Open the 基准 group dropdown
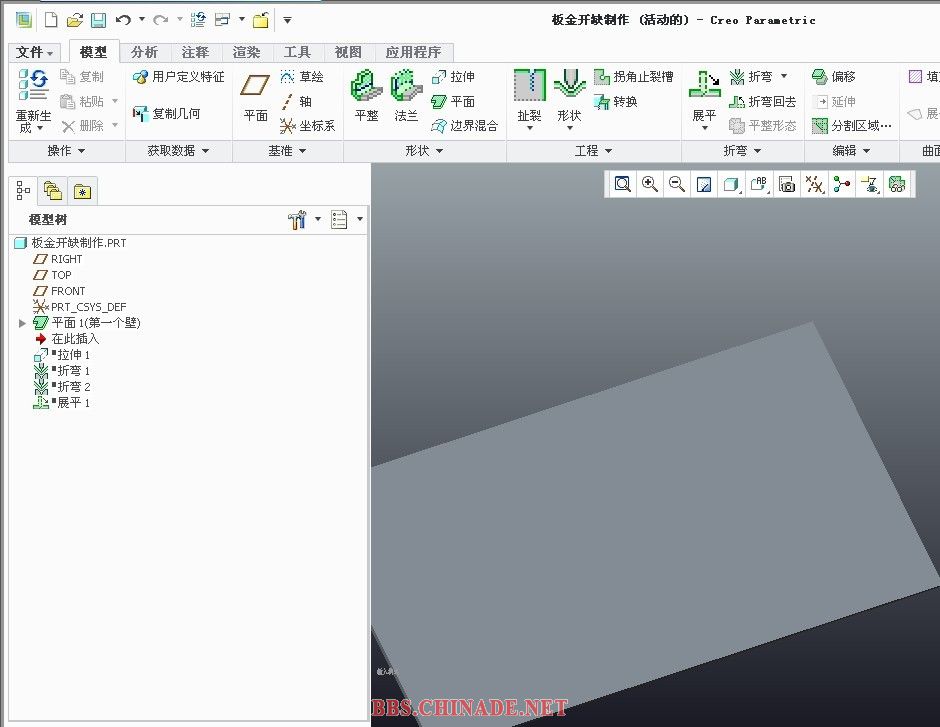The image size is (940, 727). point(287,151)
